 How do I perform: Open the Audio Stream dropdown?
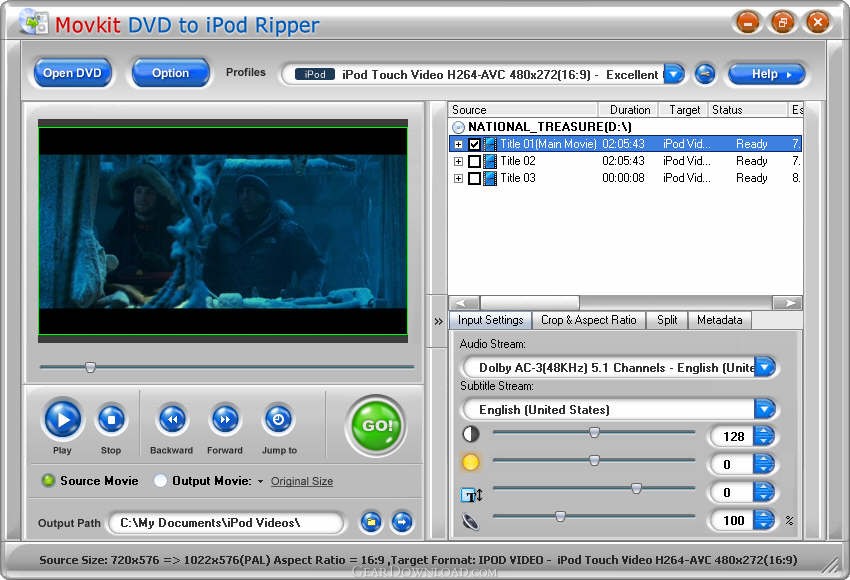765,367
